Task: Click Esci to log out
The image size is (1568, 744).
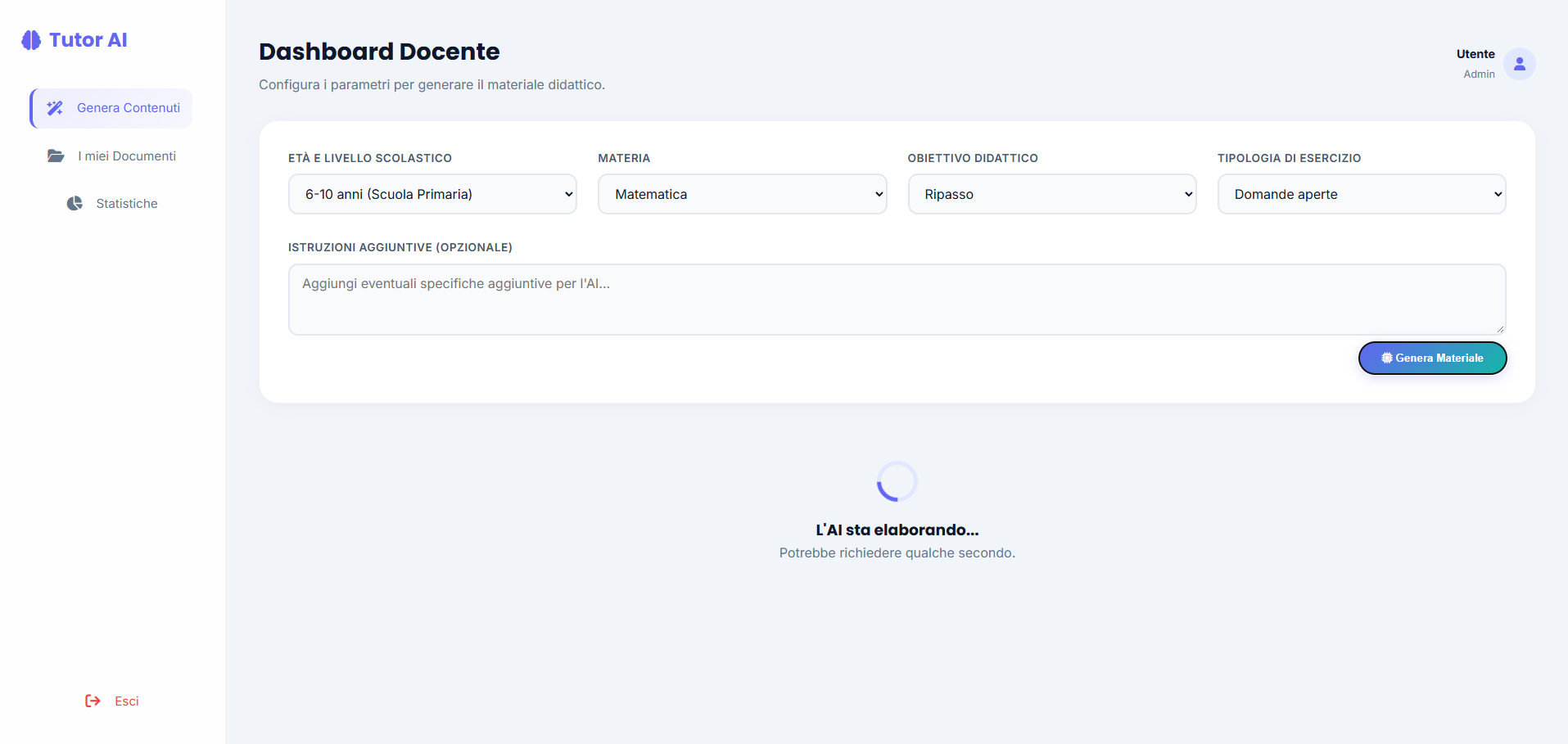Action: 112,701
